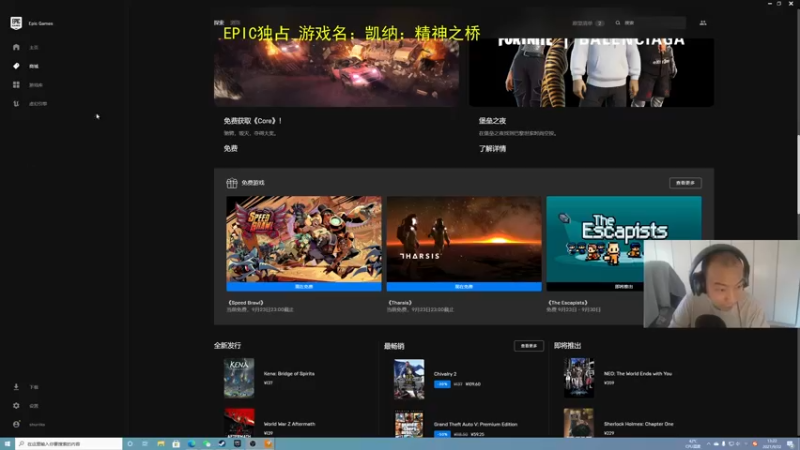Click the Epic Games shield logo

(16, 23)
